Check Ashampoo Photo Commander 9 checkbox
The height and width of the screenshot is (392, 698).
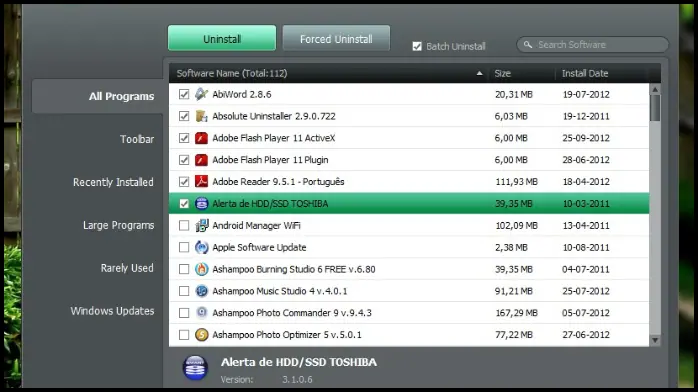(x=184, y=312)
